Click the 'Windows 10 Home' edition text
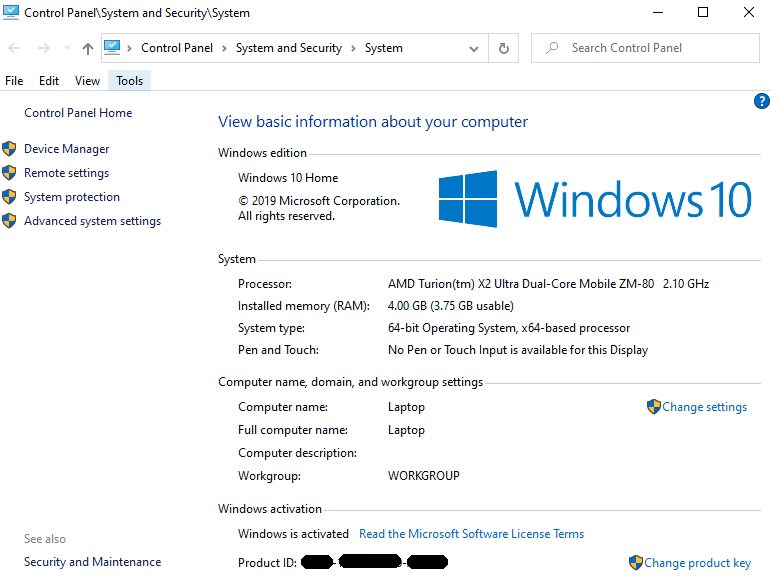Image resolution: width=771 pixels, height=582 pixels. point(288,177)
